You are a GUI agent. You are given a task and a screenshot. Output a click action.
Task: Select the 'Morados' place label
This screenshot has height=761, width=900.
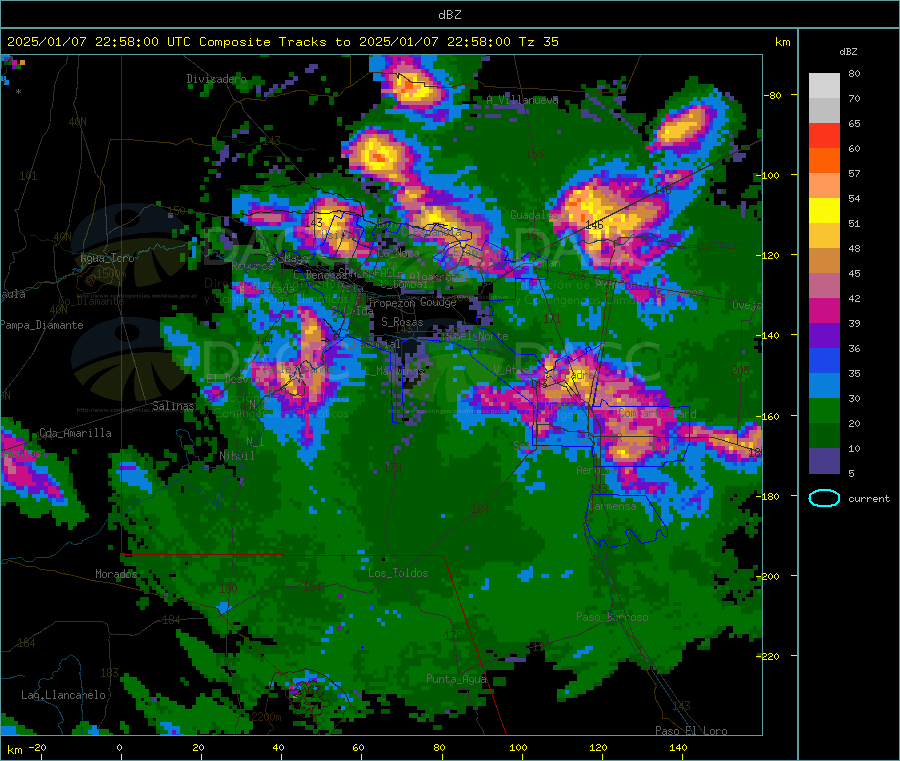(116, 574)
